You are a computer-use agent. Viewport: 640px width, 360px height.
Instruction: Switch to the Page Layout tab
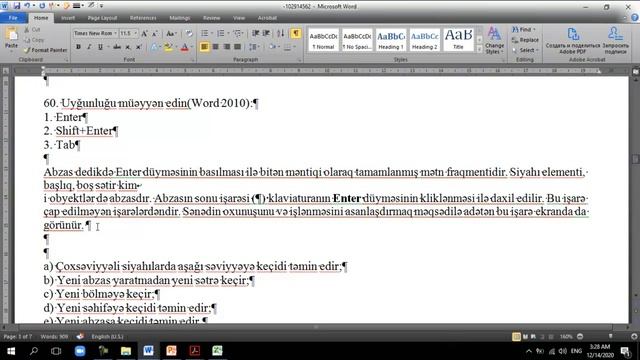coord(102,18)
